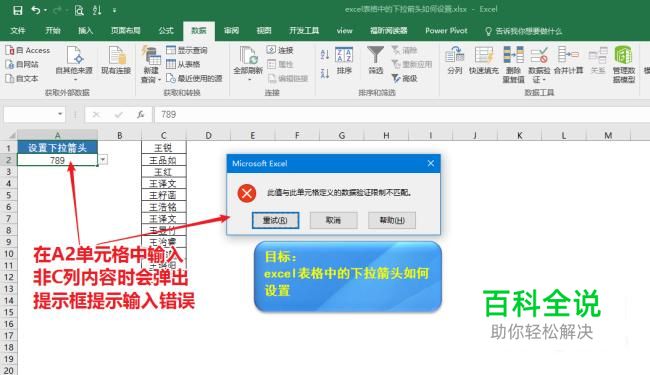Click the Save icon in quick access toolbar
This screenshot has height=375, width=650.
17,10
